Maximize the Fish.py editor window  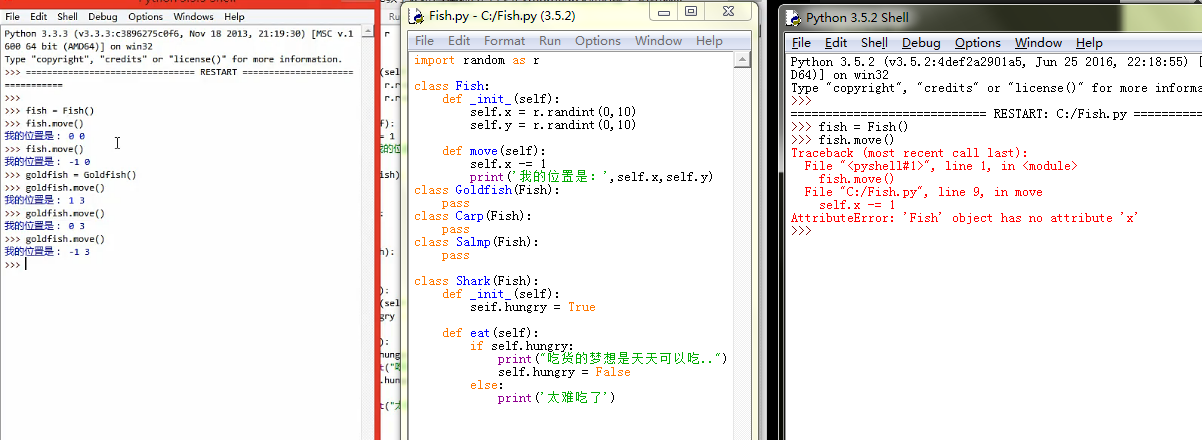(691, 11)
